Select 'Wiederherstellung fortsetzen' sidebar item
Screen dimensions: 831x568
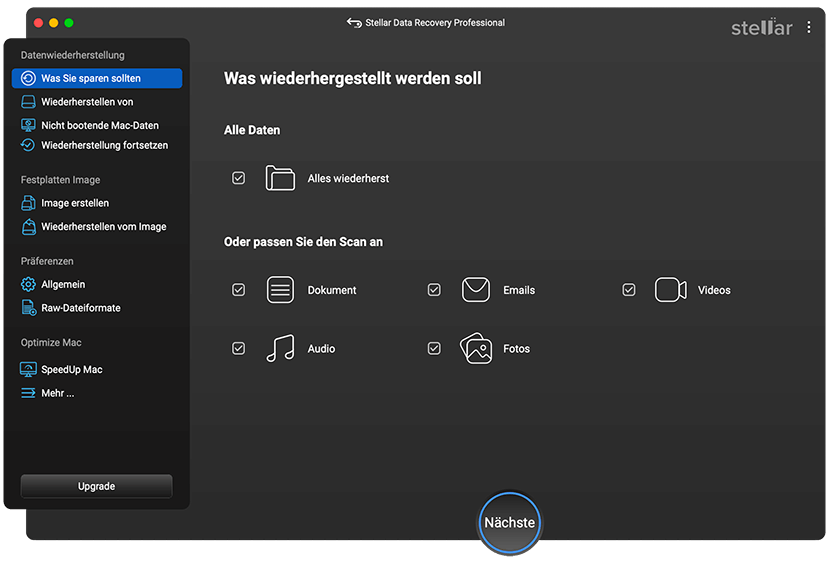click(97, 145)
